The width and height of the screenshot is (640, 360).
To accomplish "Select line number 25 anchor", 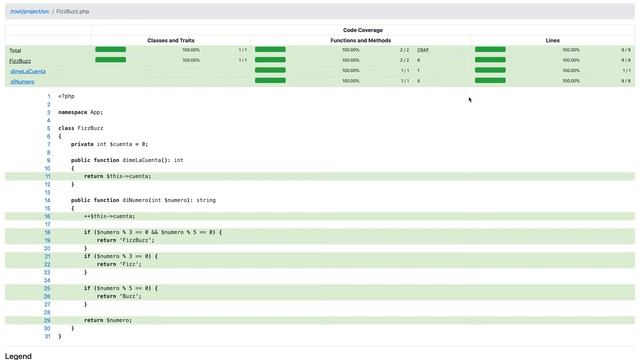I will click(x=47, y=288).
